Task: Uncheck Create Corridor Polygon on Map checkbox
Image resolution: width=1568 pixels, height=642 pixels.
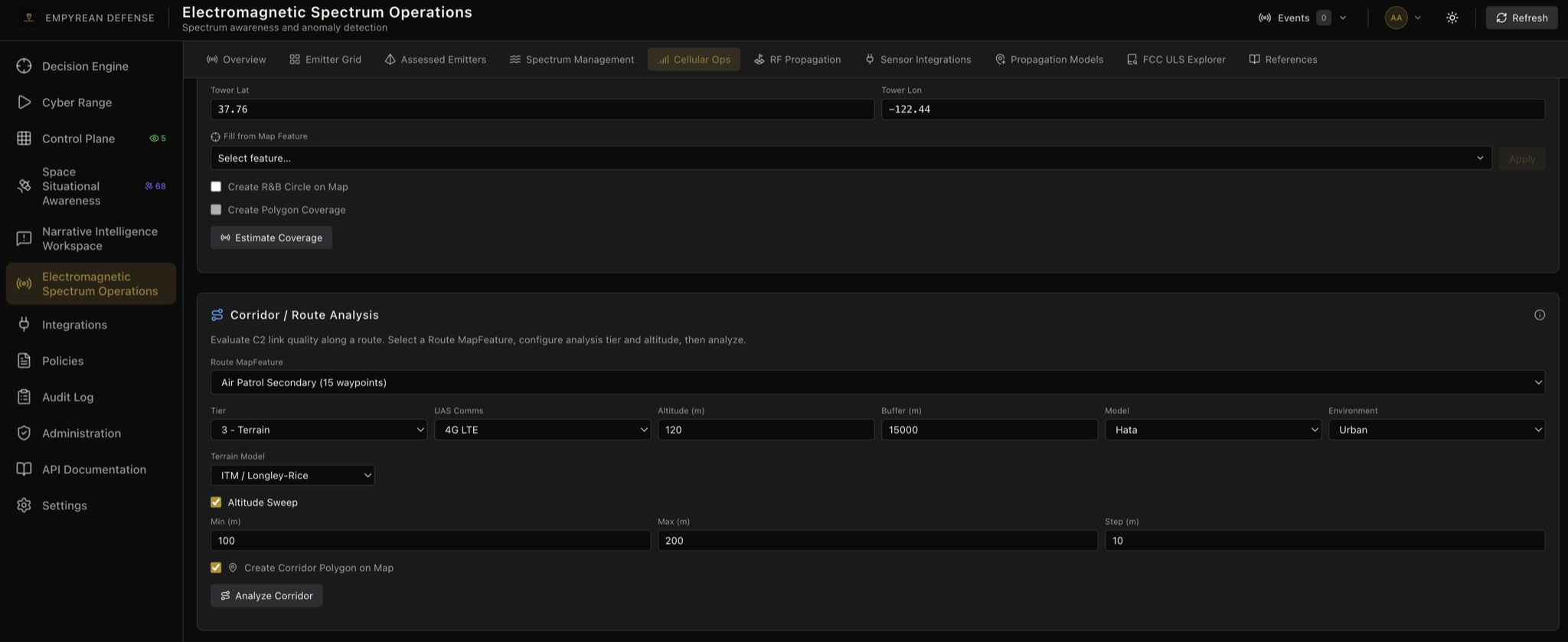Action: pyautogui.click(x=216, y=568)
